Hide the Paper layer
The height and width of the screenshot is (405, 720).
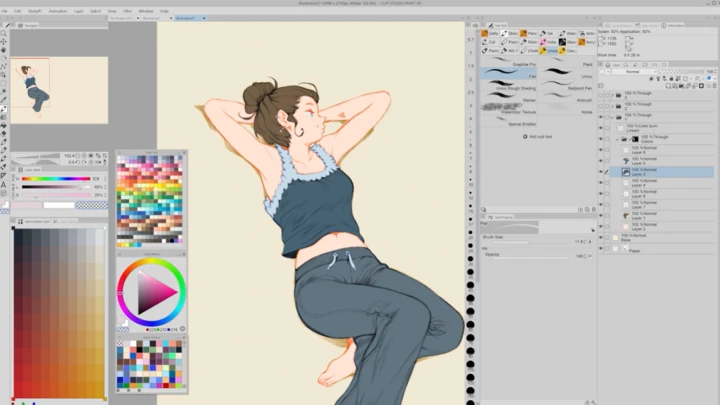[x=601, y=248]
